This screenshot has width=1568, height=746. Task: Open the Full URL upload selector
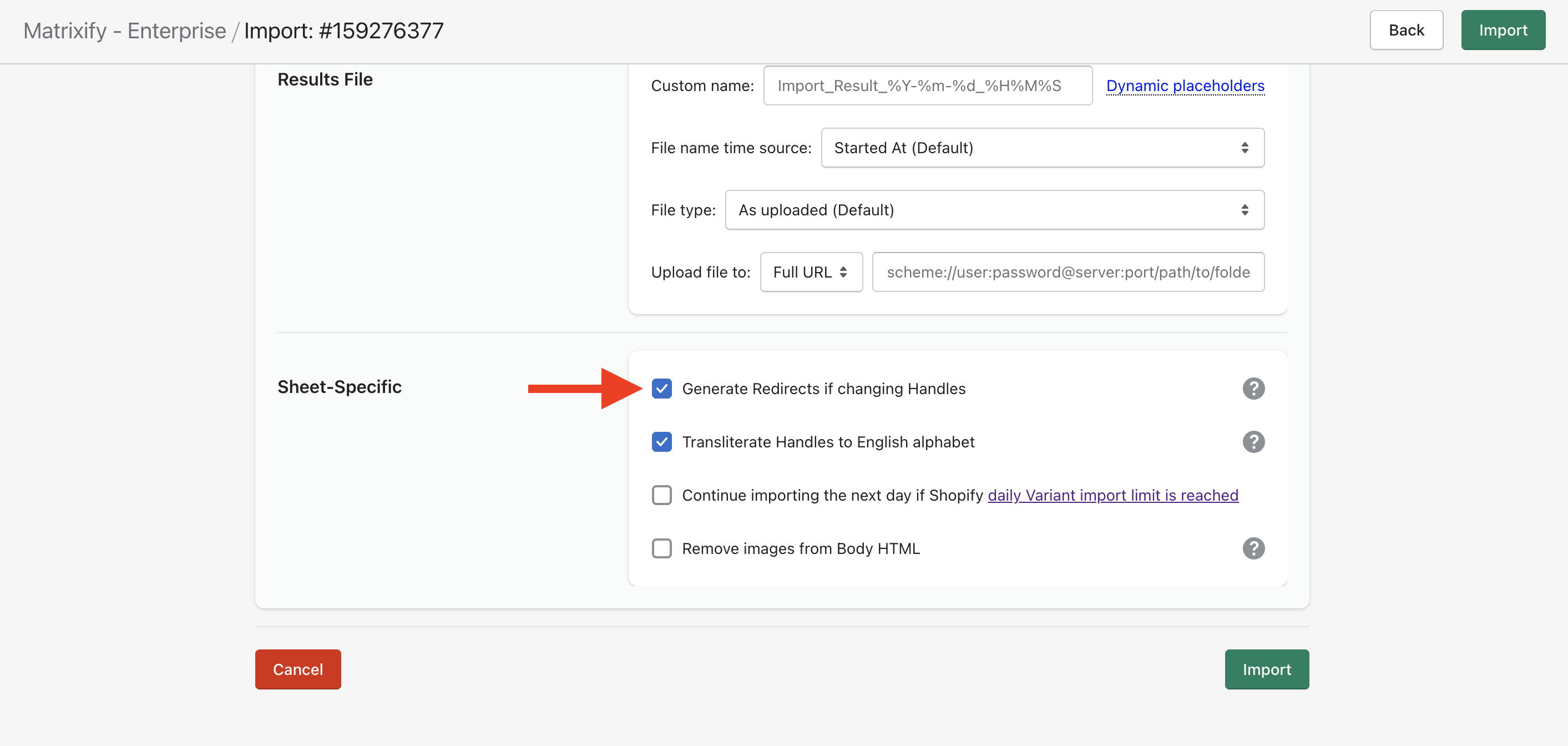(811, 272)
